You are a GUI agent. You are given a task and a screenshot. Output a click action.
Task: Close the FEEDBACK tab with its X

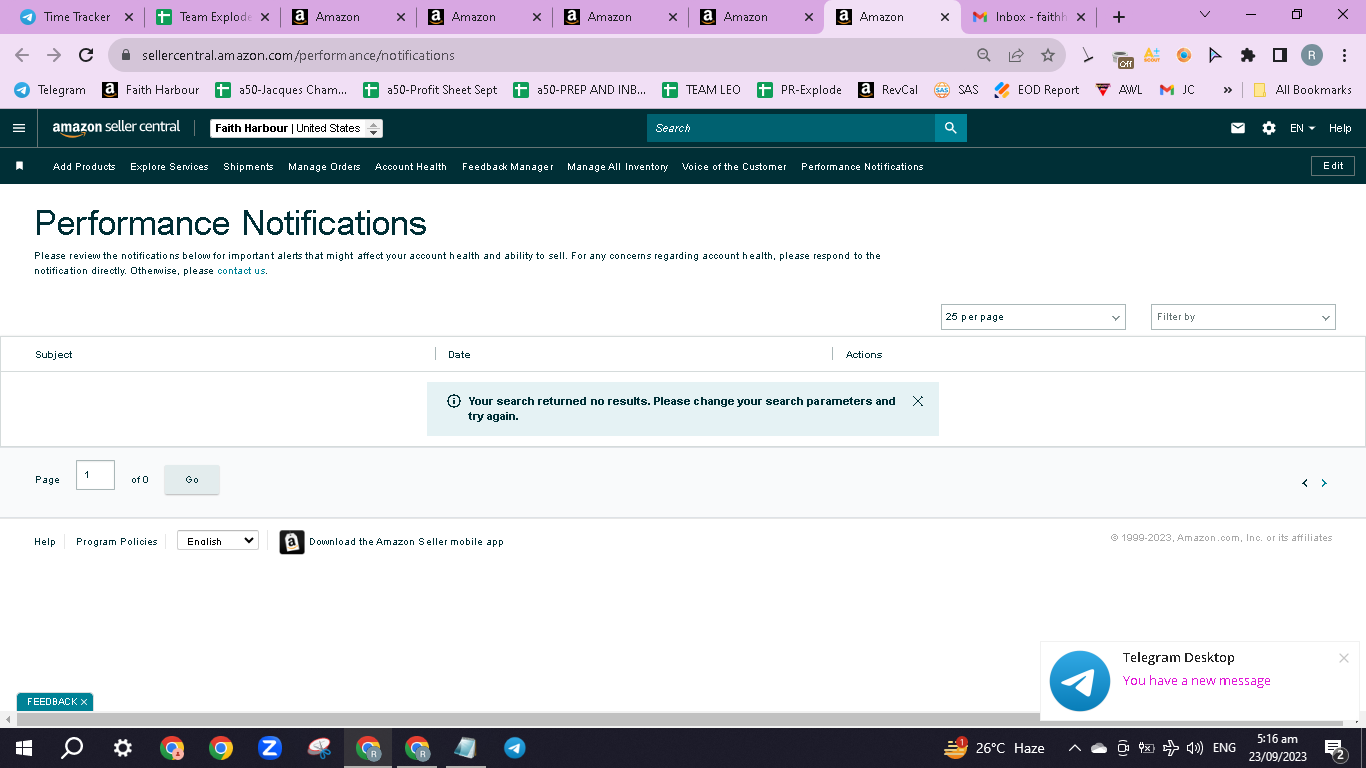(84, 702)
